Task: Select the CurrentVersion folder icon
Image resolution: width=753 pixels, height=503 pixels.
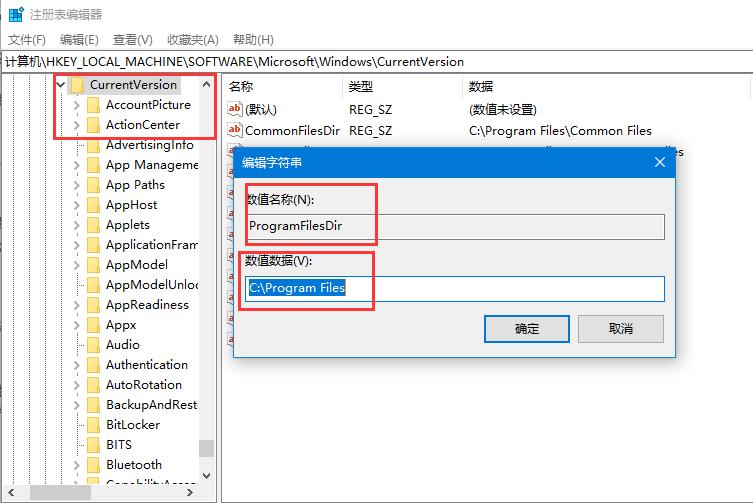Action: click(77, 85)
